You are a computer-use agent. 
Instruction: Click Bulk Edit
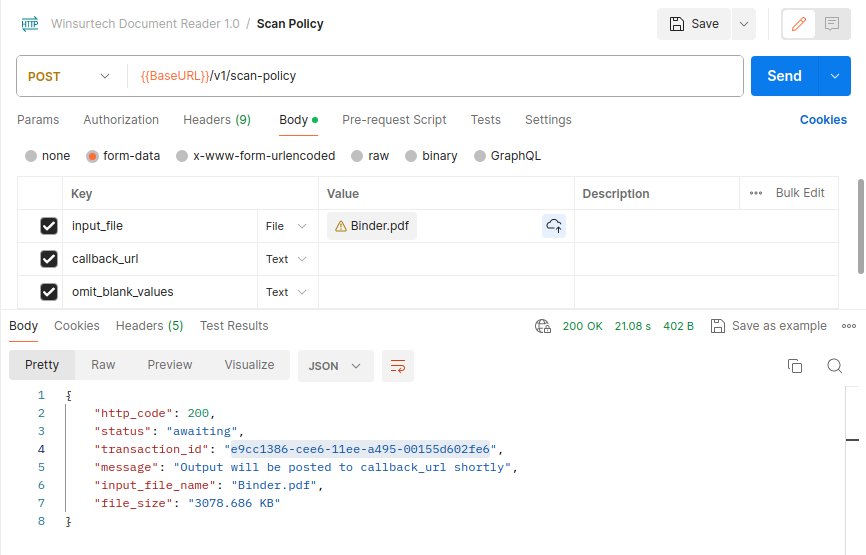pos(800,193)
